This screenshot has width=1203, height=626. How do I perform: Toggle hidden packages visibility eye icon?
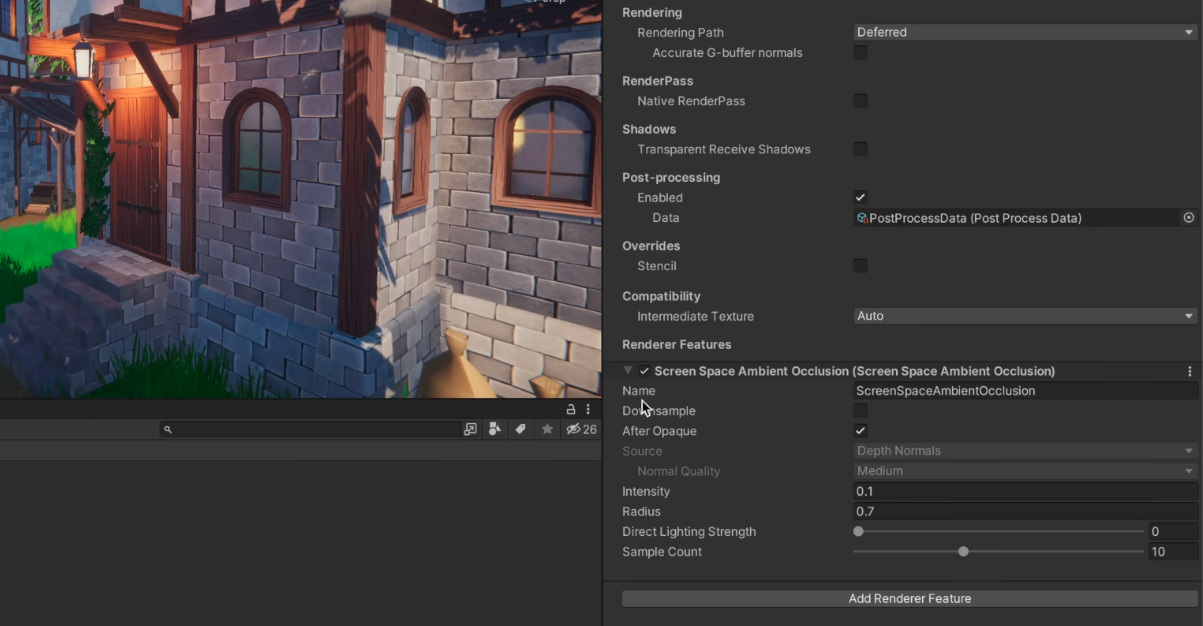point(581,429)
